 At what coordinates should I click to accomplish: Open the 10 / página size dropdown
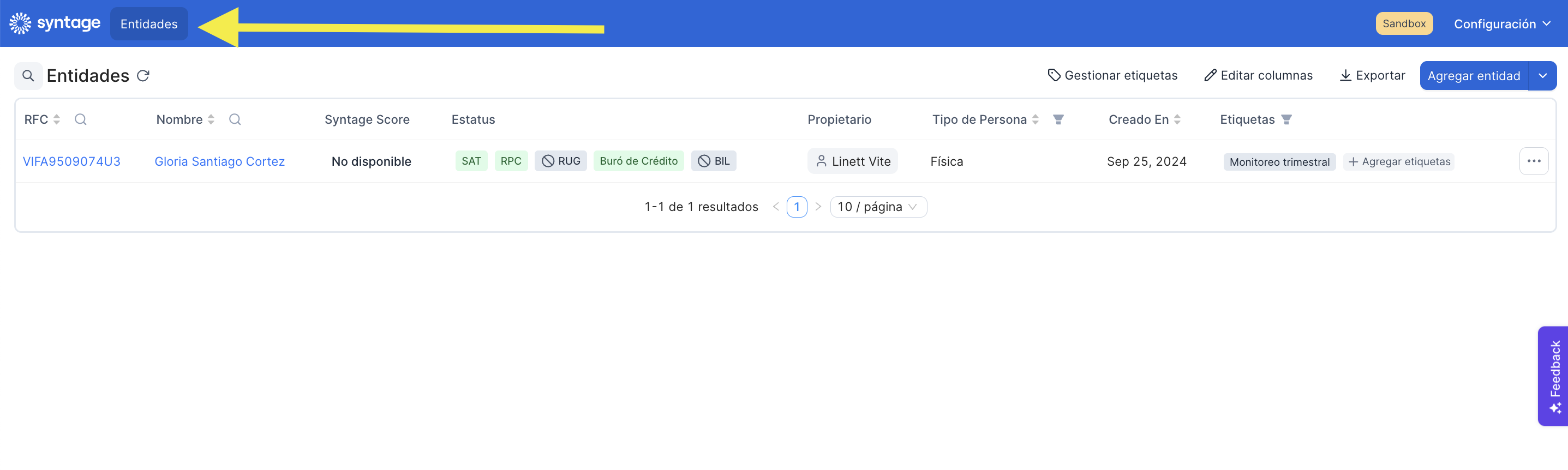[878, 207]
